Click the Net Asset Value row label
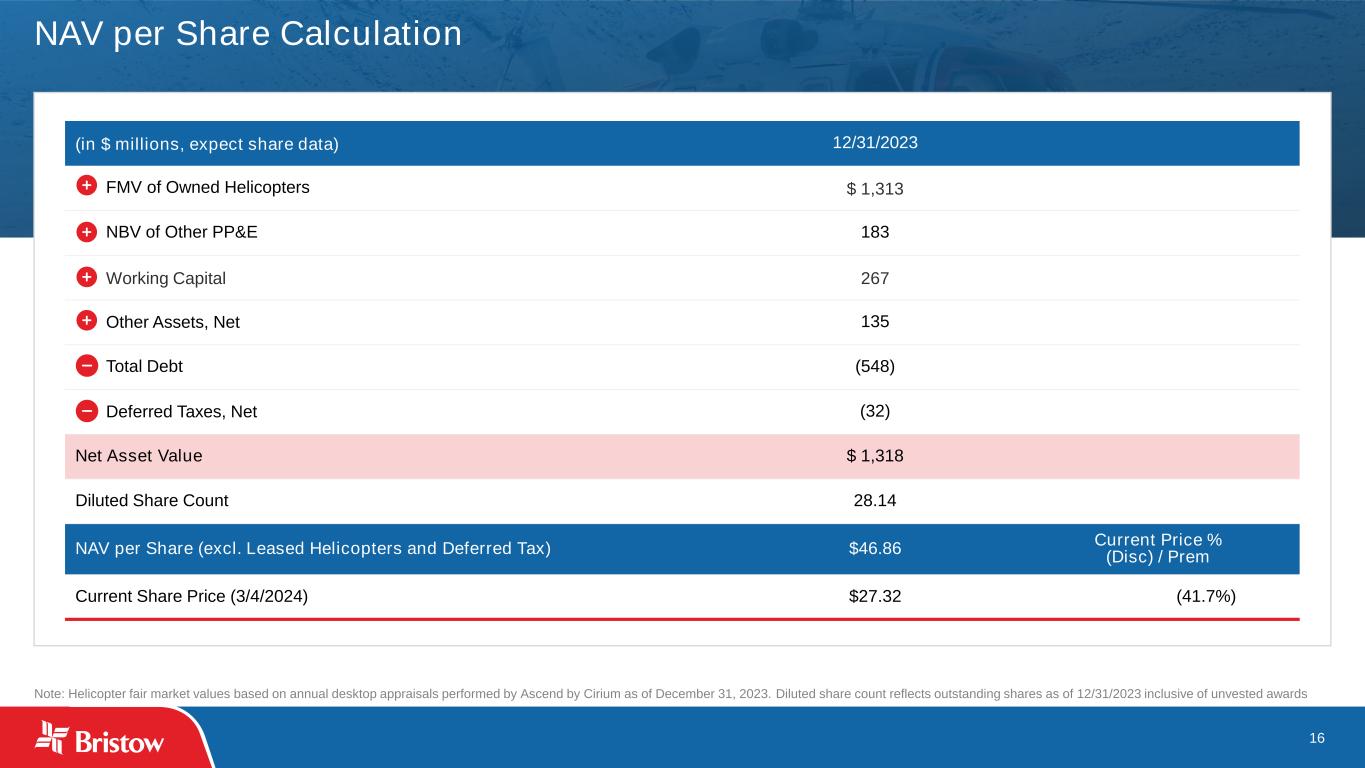 [139, 456]
